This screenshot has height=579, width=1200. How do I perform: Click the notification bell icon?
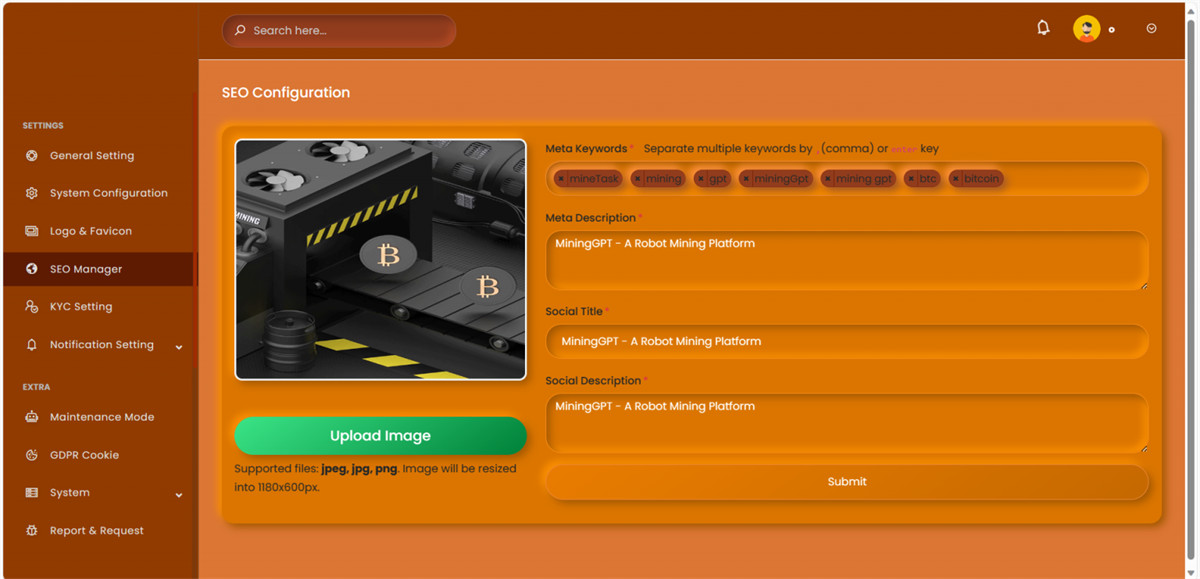(1043, 28)
